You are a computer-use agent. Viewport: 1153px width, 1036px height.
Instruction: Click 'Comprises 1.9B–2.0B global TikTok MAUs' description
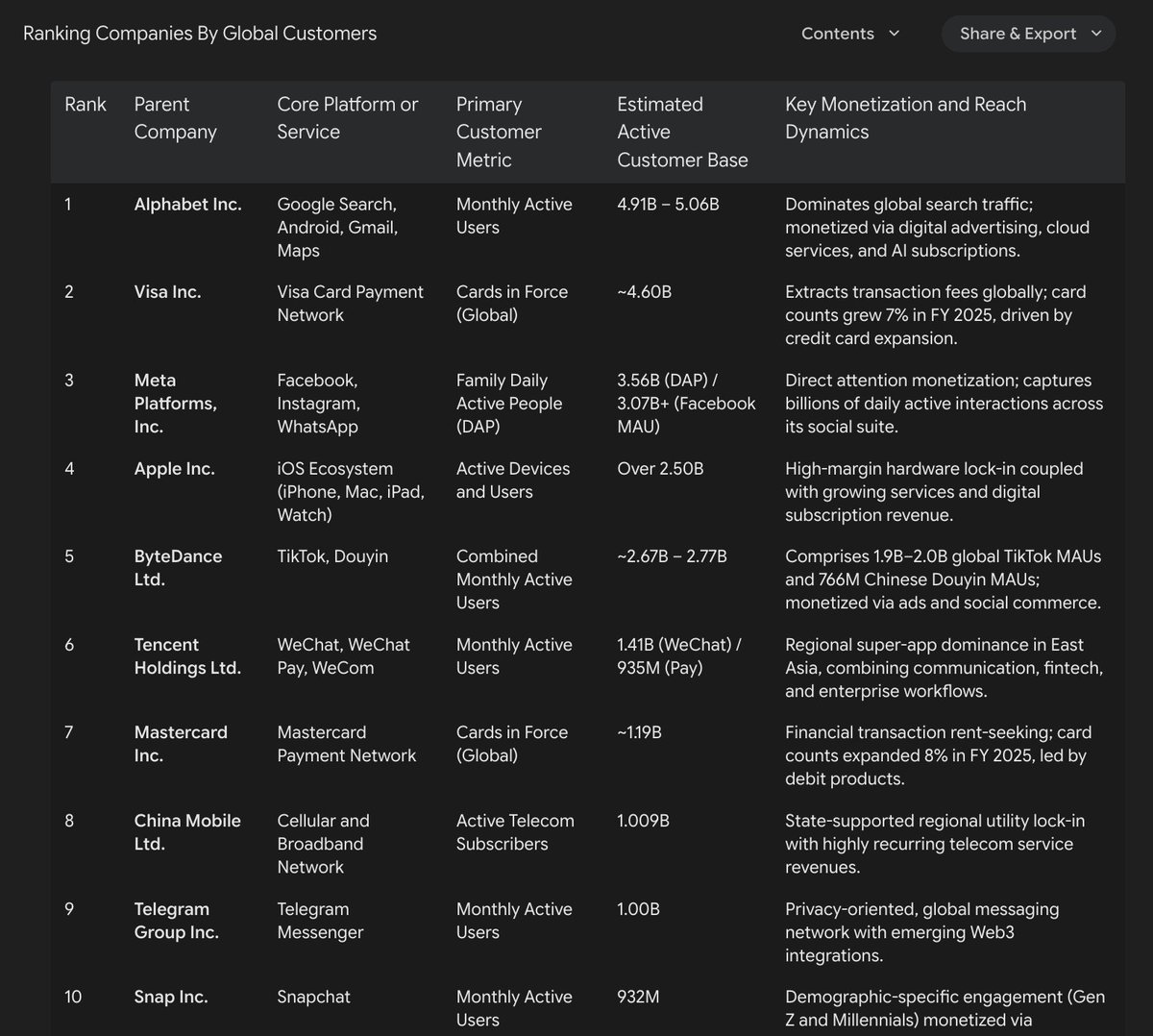(944, 580)
